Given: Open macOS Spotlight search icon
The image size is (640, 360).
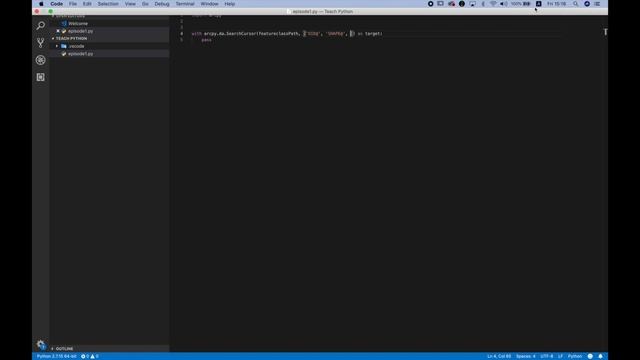Looking at the screenshot, I should (576, 4).
